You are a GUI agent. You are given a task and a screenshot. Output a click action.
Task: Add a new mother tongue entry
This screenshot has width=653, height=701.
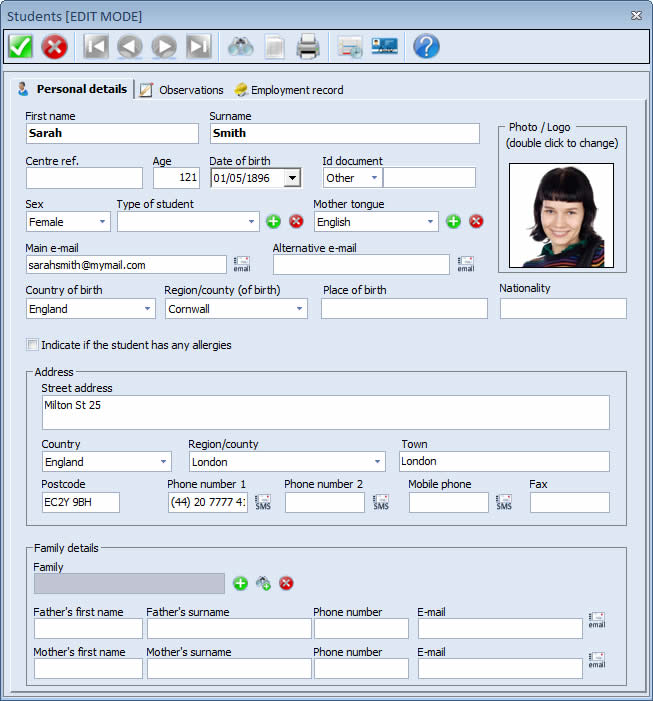point(453,221)
